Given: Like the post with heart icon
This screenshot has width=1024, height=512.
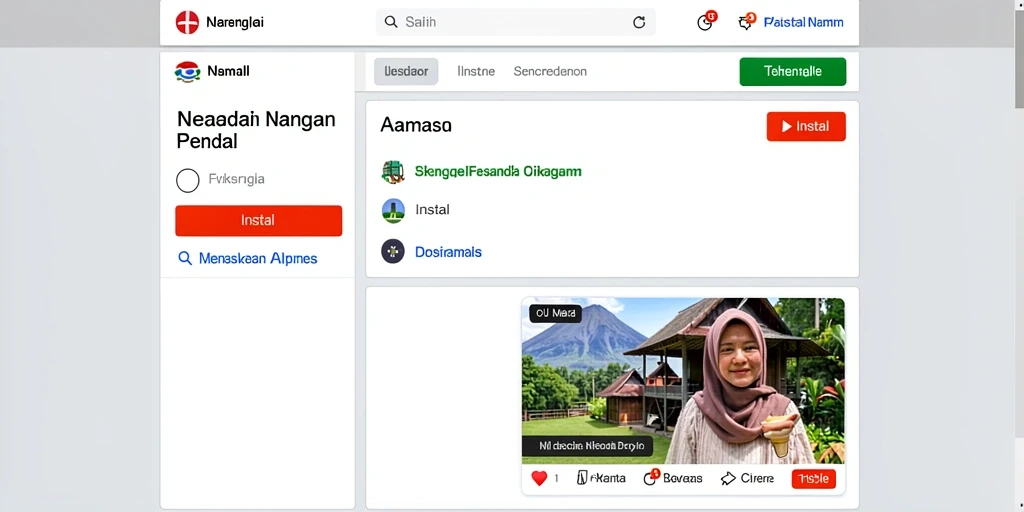Looking at the screenshot, I should click(539, 479).
